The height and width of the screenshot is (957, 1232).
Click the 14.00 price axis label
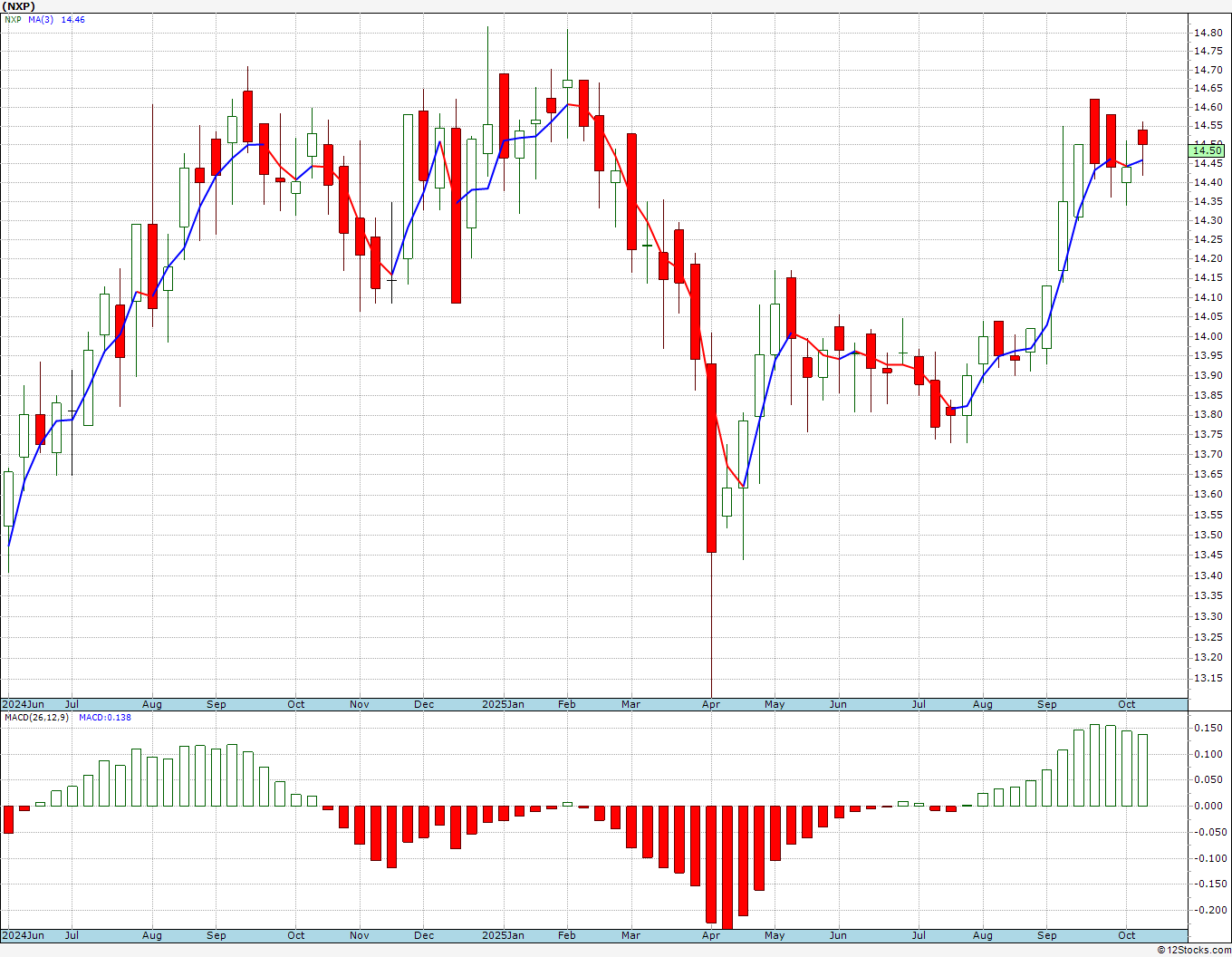pyautogui.click(x=1208, y=336)
